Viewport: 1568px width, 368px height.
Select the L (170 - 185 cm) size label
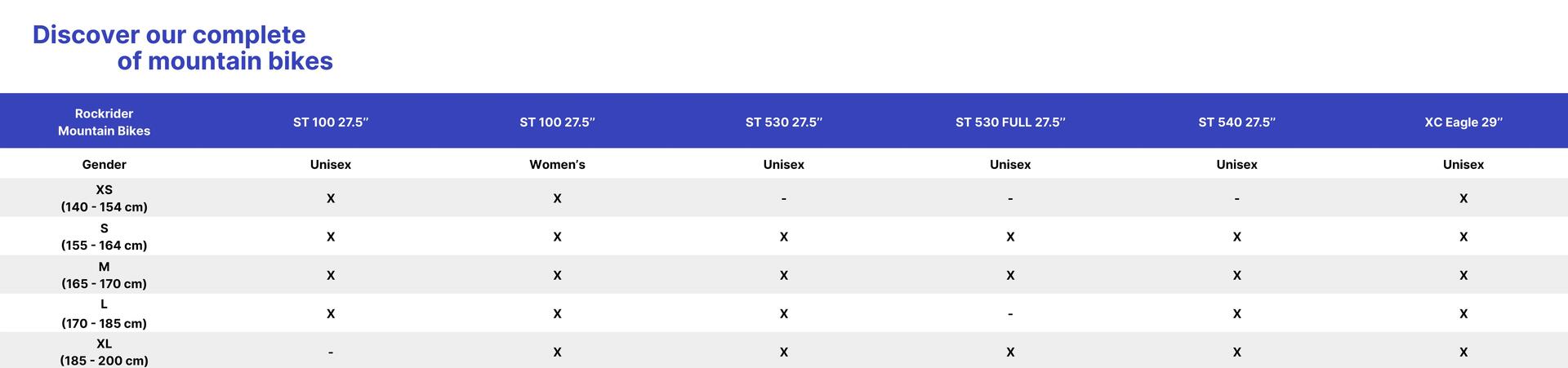pos(104,313)
